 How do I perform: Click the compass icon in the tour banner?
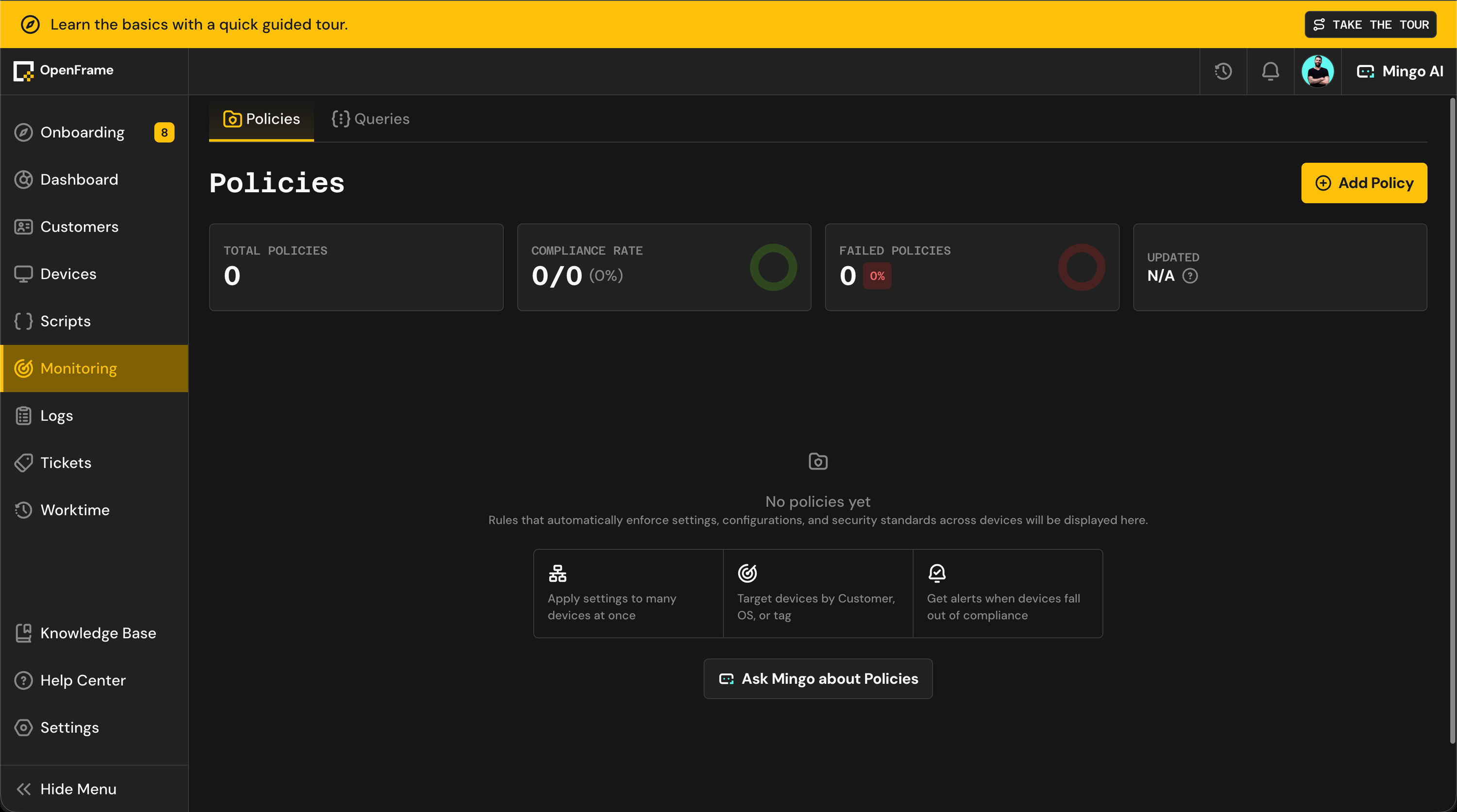click(x=30, y=24)
